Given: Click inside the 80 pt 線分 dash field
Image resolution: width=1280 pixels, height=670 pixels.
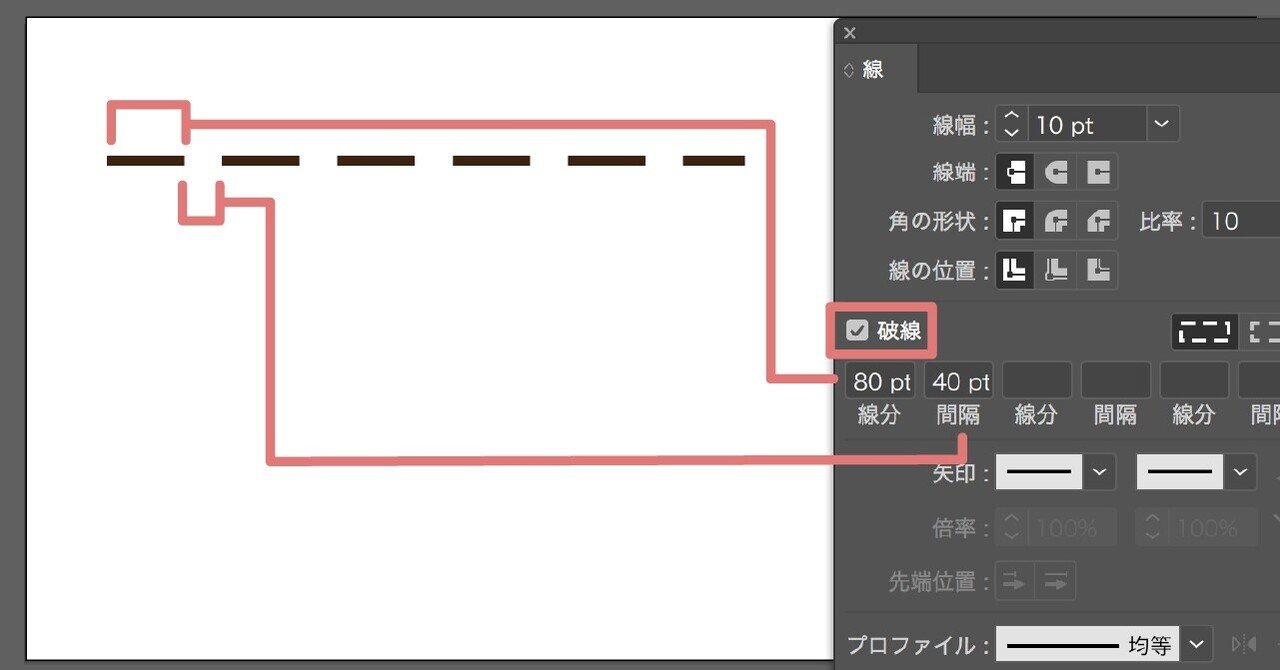Looking at the screenshot, I should click(880, 380).
